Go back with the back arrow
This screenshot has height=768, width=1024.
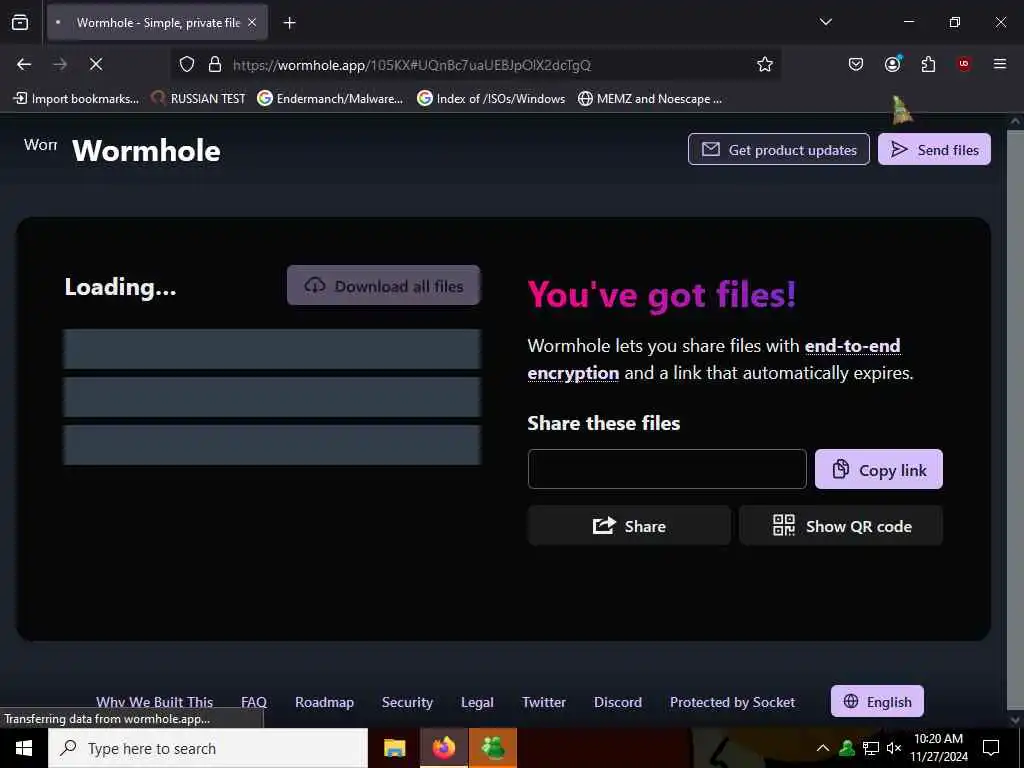coord(24,64)
